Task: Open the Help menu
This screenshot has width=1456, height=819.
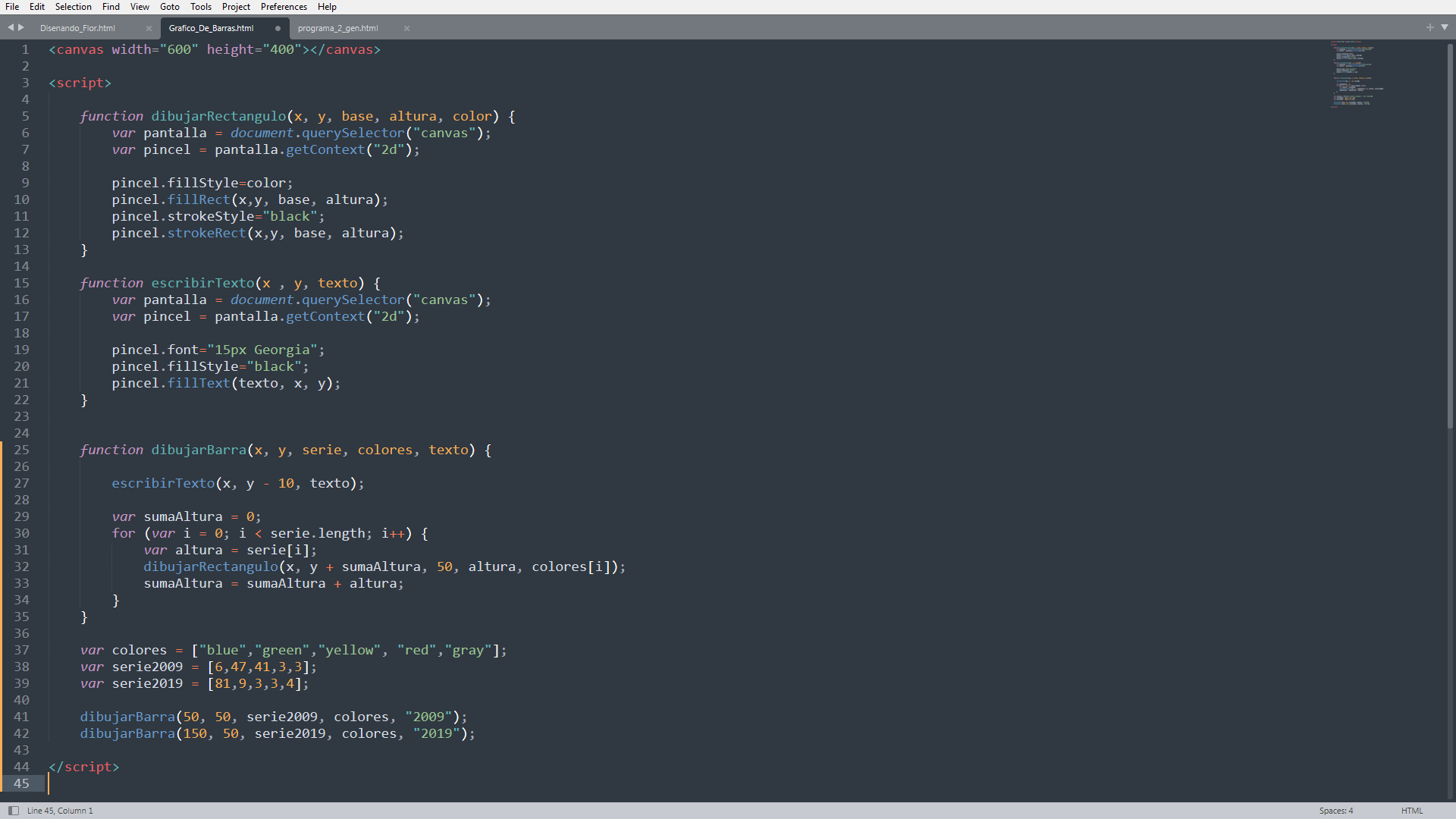Action: pyautogui.click(x=327, y=7)
